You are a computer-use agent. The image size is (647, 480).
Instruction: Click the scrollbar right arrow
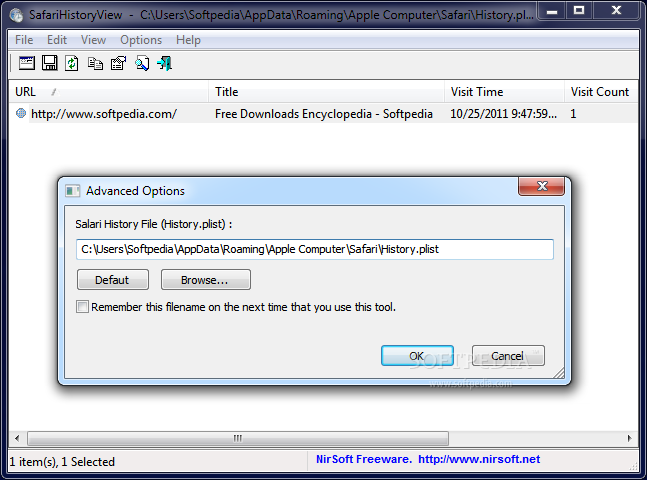(x=630, y=438)
